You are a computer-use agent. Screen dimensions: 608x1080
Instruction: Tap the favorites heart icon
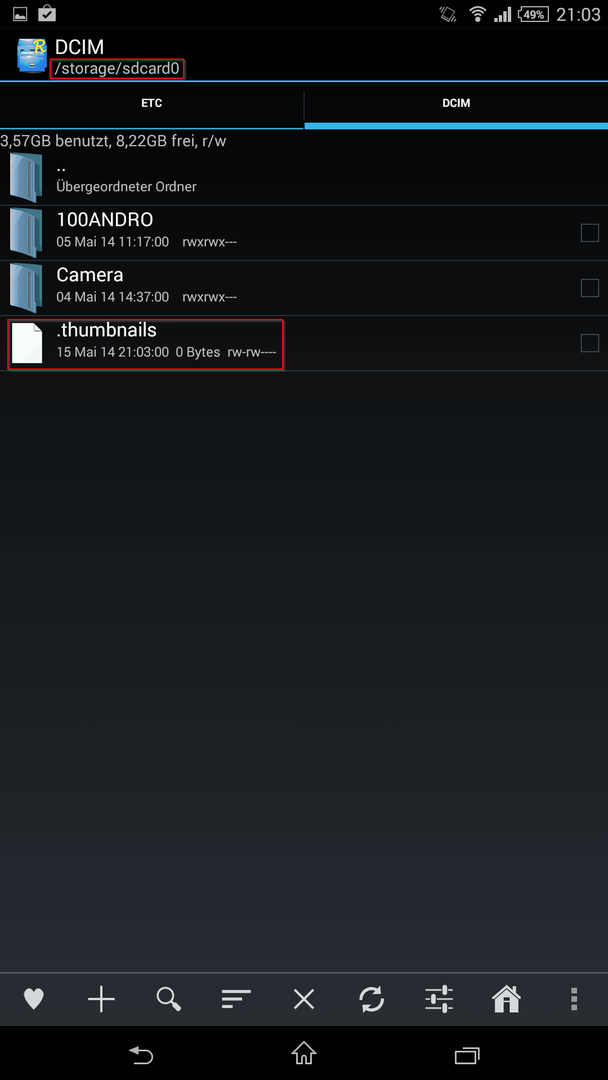[34, 999]
